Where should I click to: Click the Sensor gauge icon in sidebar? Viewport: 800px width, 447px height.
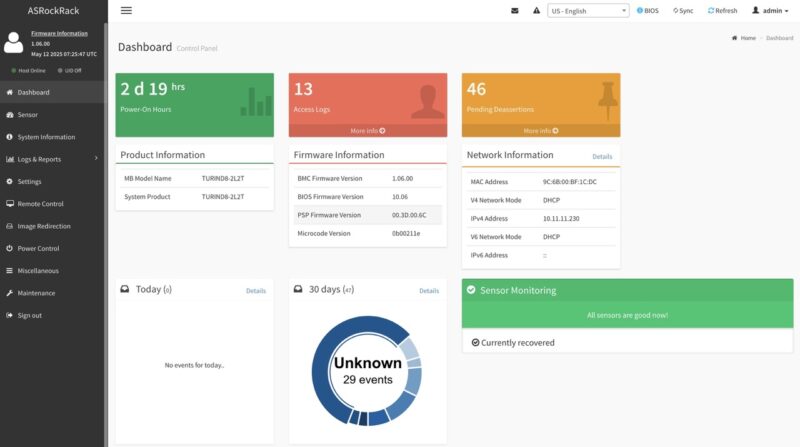tap(10, 115)
